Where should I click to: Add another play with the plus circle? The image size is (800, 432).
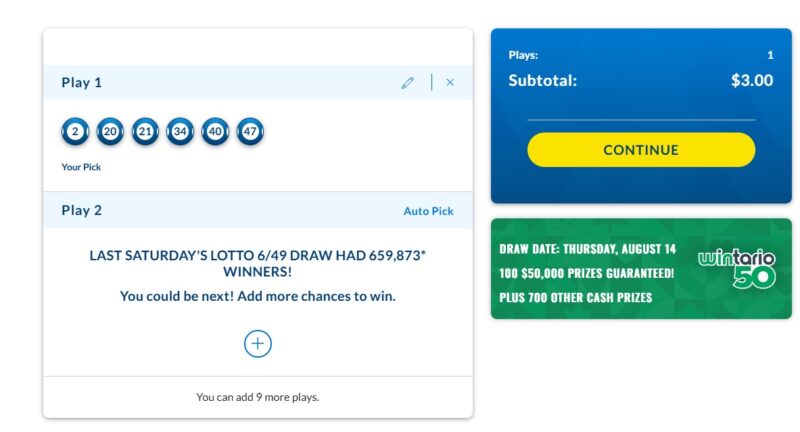[x=258, y=344]
